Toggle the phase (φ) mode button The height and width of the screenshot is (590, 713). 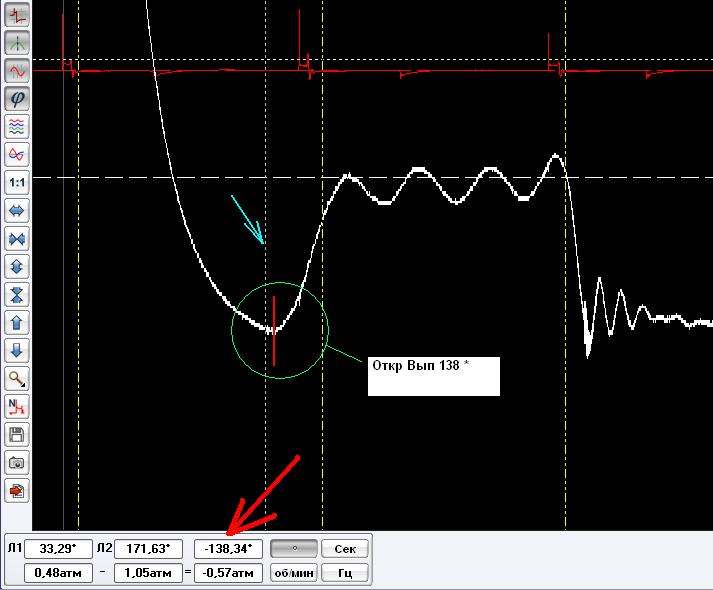click(x=17, y=99)
